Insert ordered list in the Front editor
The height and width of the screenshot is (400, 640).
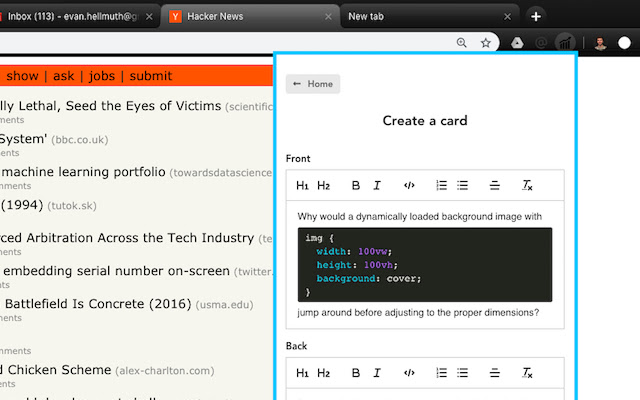(x=441, y=185)
